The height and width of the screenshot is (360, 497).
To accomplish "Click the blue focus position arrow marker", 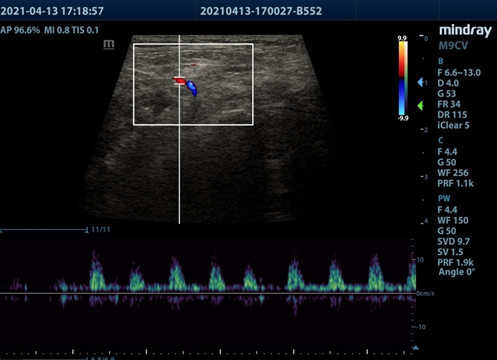I will [420, 82].
